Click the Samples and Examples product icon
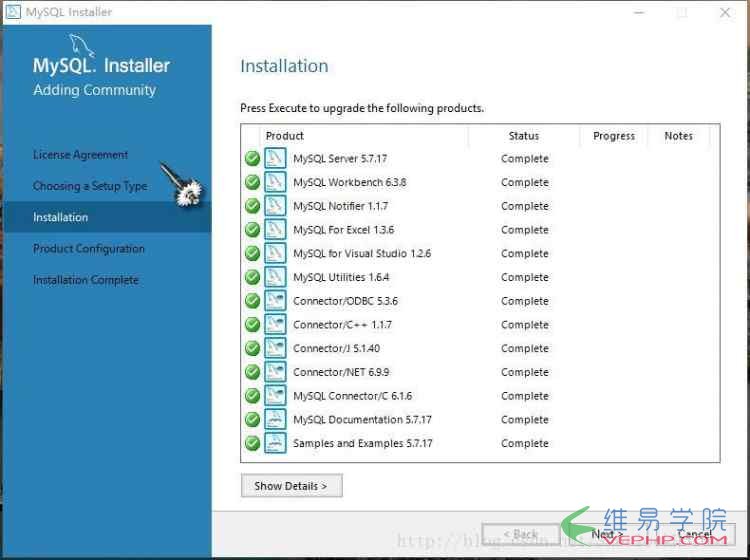 pyautogui.click(x=275, y=443)
